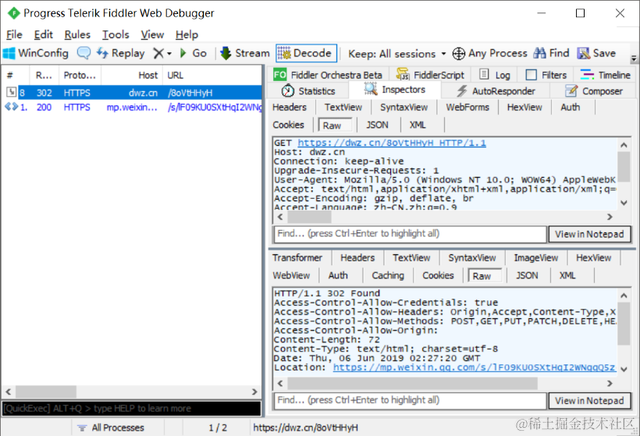Screen dimensions: 640x436
Task: Open the comment speech bubble icon
Action: click(x=84, y=53)
